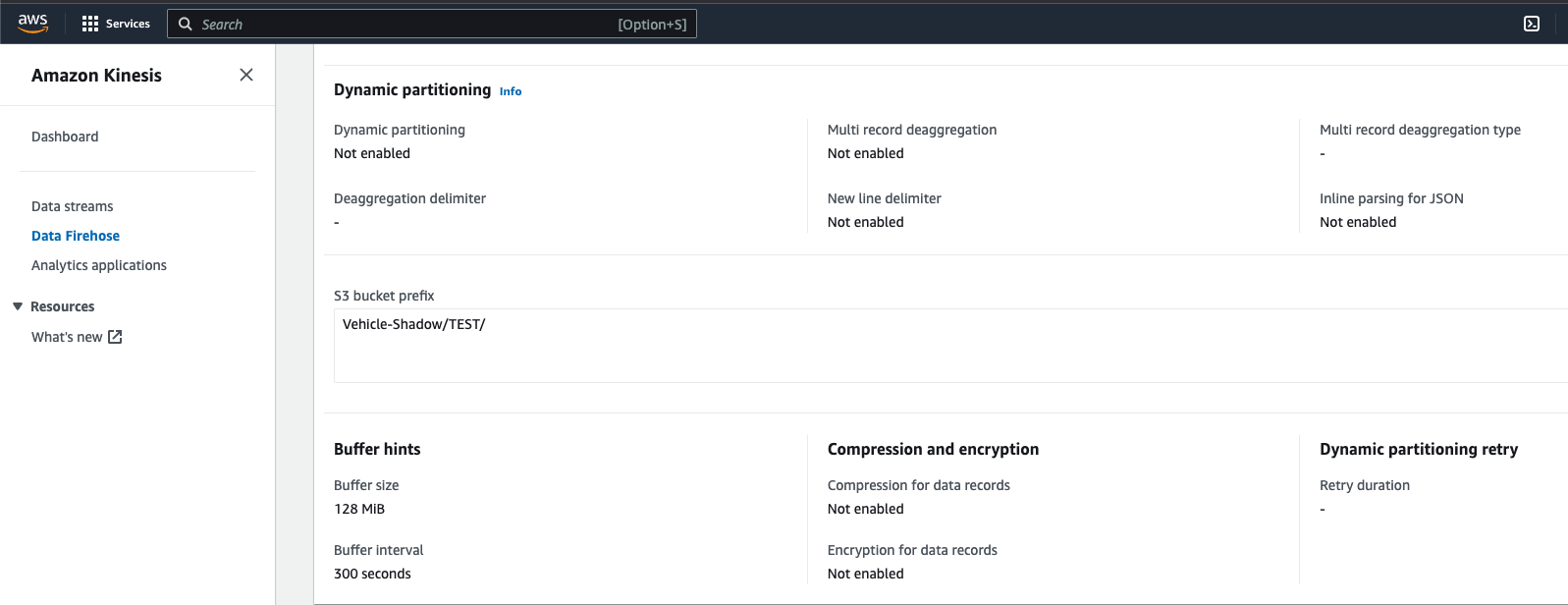The width and height of the screenshot is (1568, 605).
Task: Click the Buffer interval label
Action: click(378, 550)
